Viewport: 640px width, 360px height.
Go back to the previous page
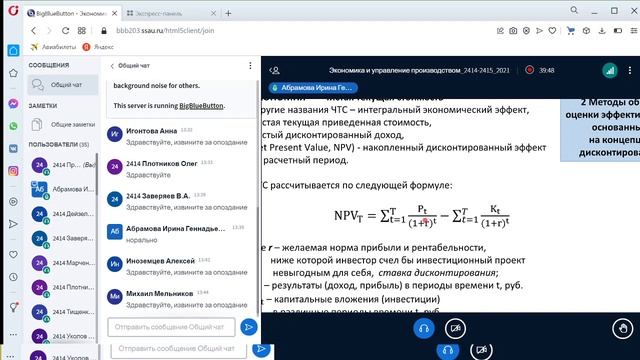[x=33, y=31]
